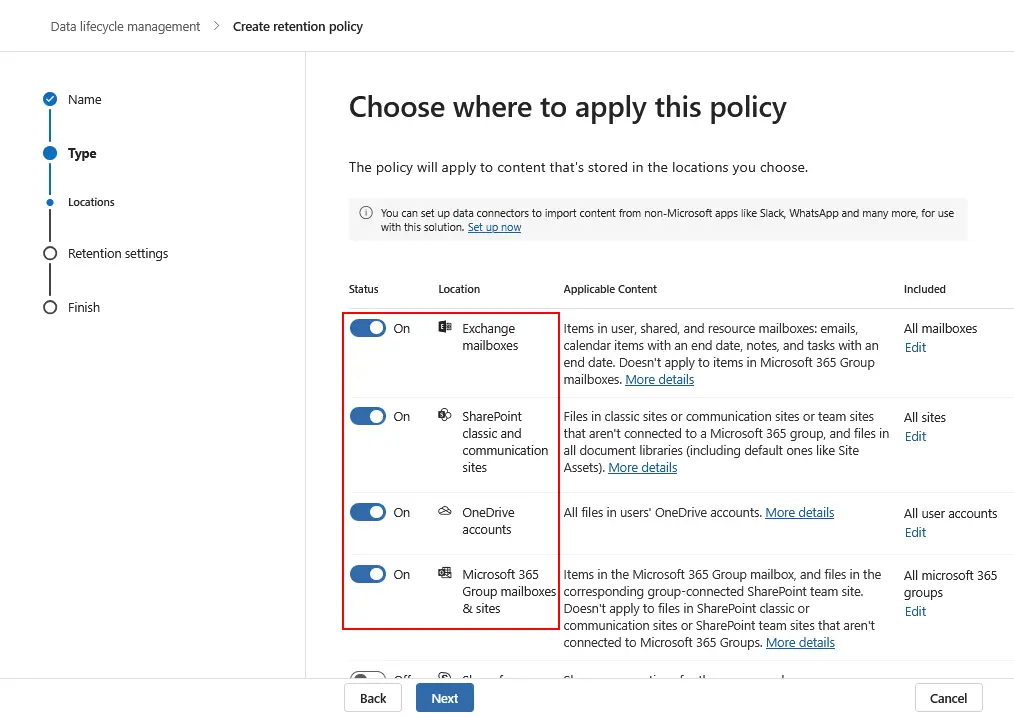1014x717 pixels.
Task: Cancel the retention policy creation
Action: point(947,697)
